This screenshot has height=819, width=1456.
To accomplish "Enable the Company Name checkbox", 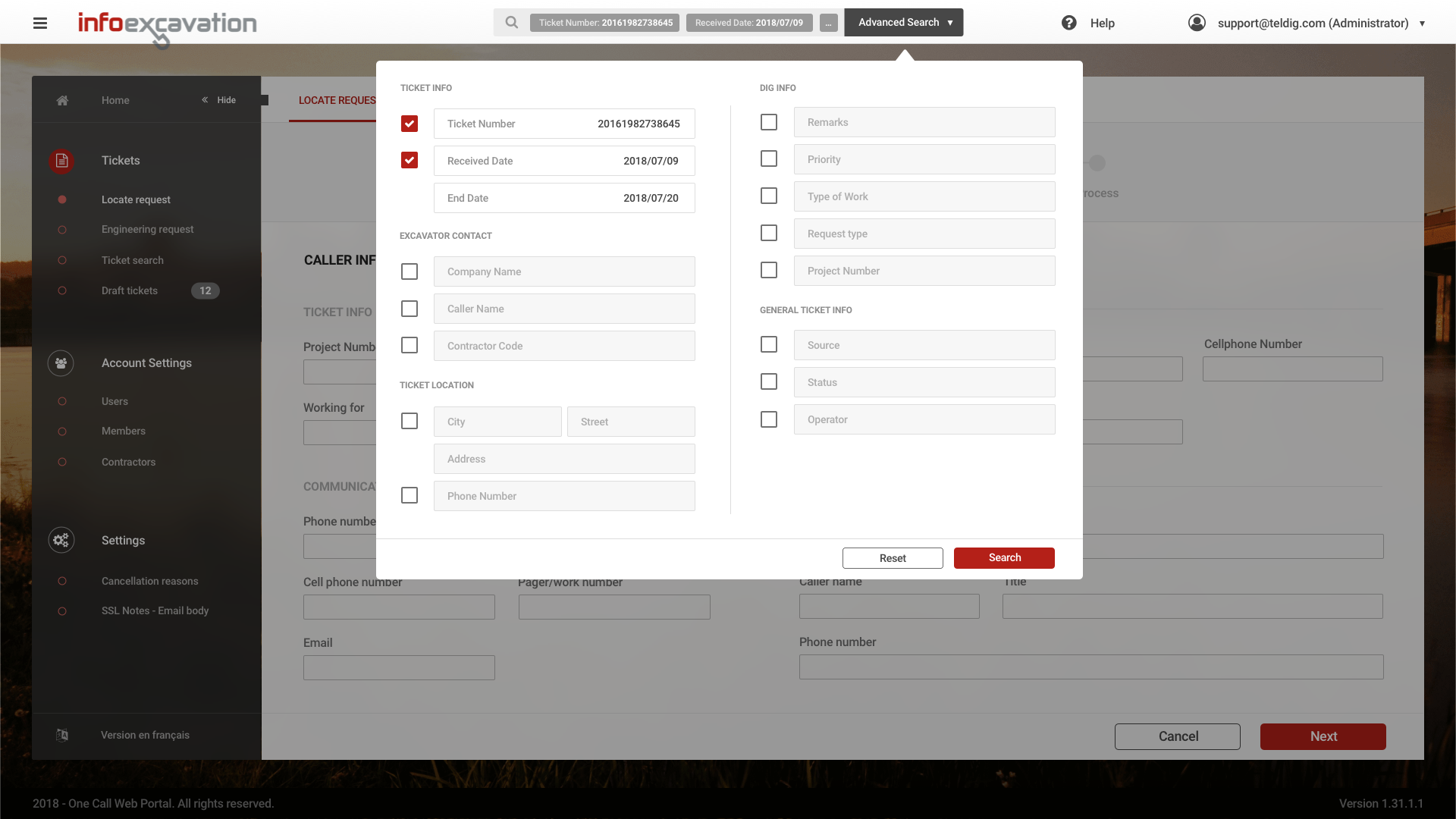I will point(409,271).
